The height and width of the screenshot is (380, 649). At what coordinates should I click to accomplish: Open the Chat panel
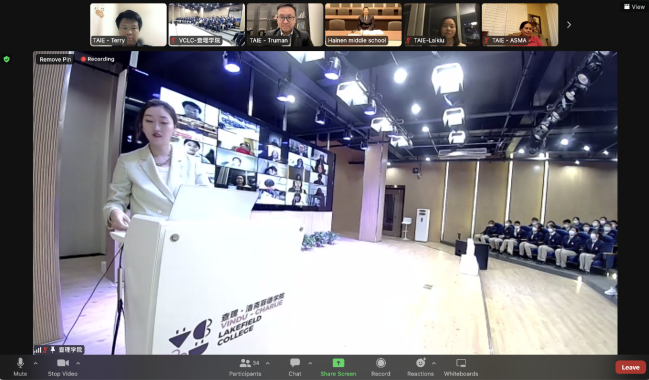click(295, 367)
